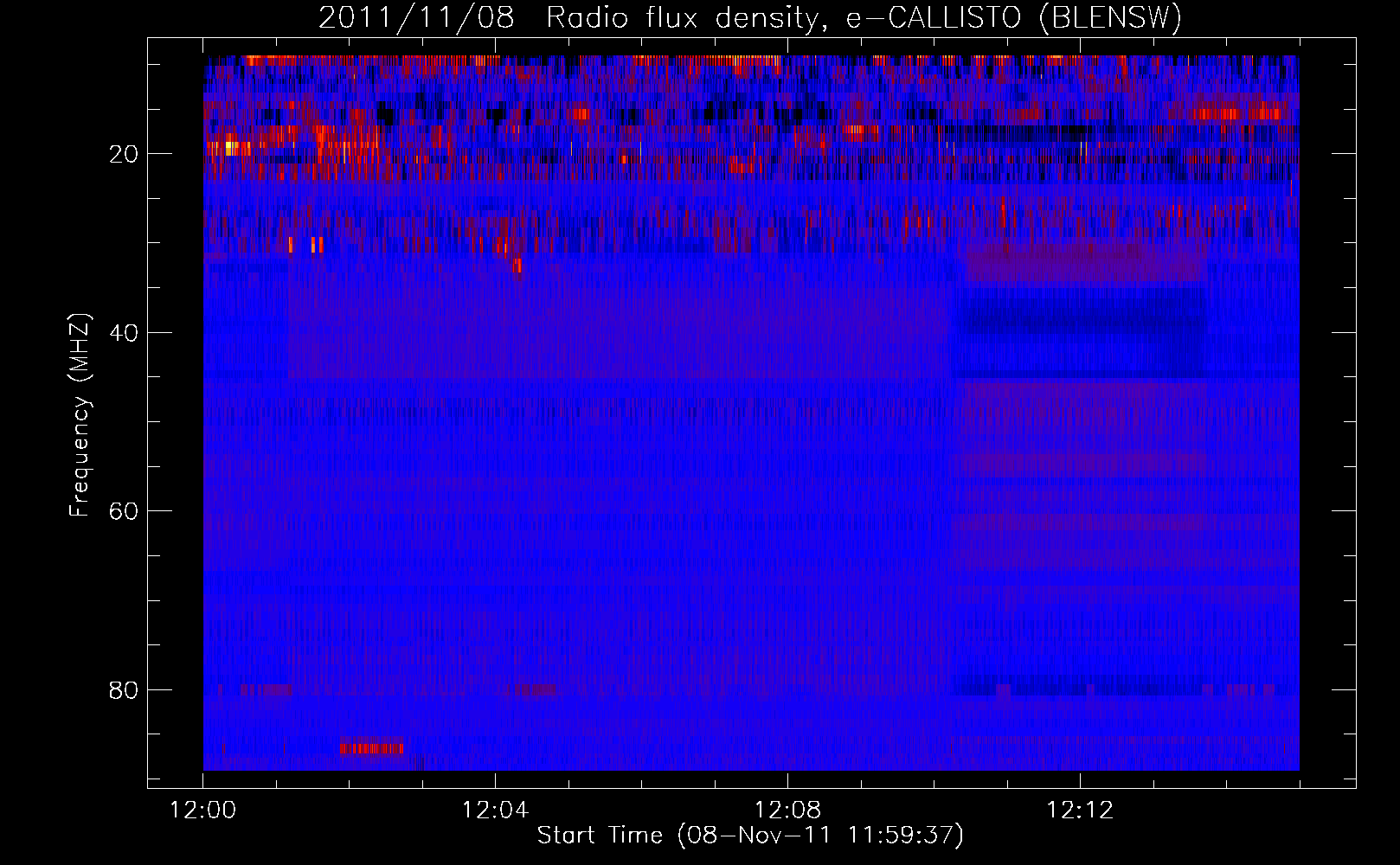
Task: Click the short red burst near 86 MHz
Action: [x=371, y=747]
